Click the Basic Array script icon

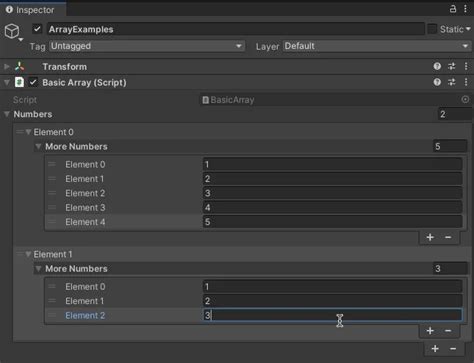click(x=19, y=82)
